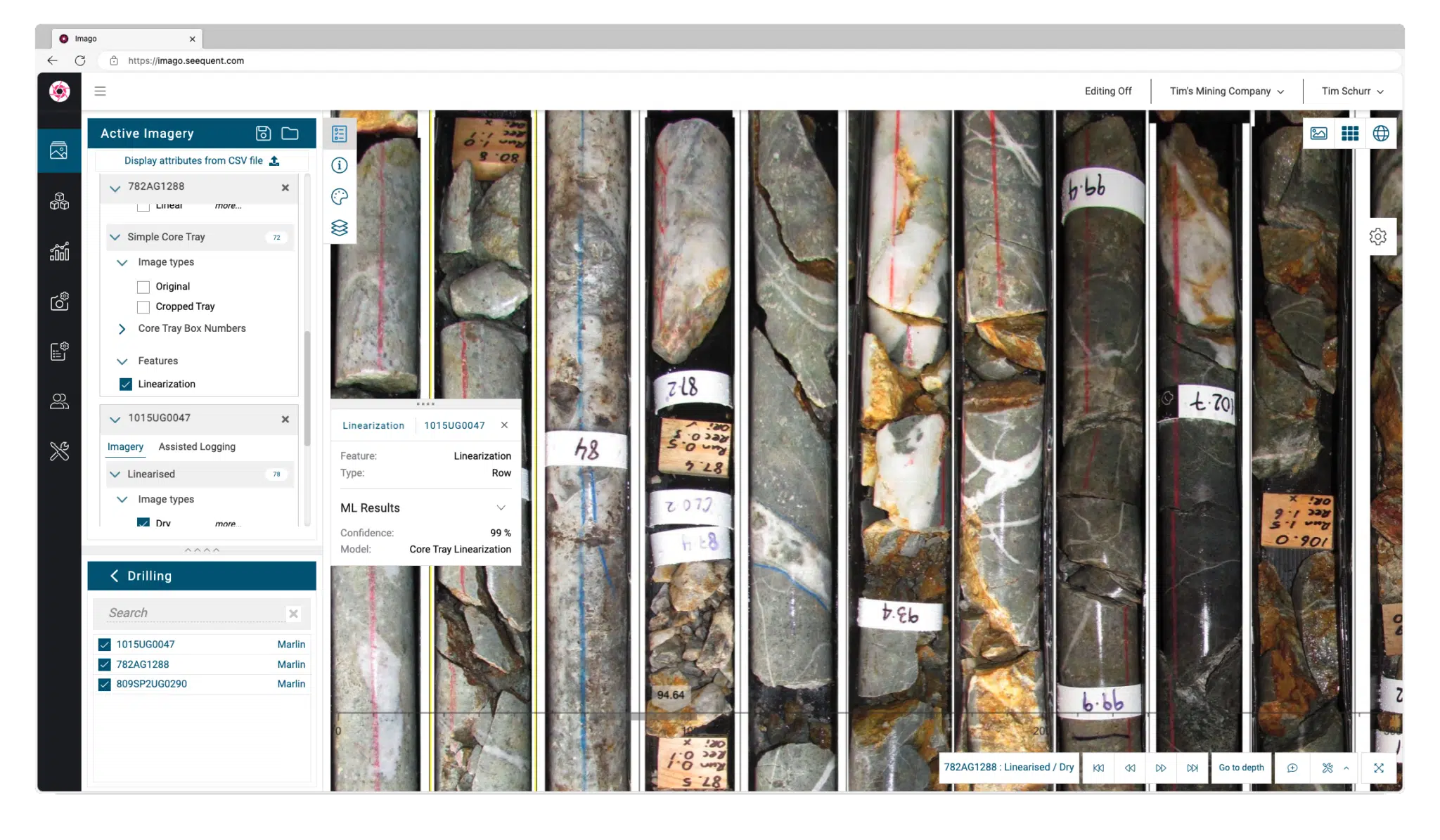Select the grid view icon top right
Viewport: 1440px width, 840px height.
click(1349, 133)
